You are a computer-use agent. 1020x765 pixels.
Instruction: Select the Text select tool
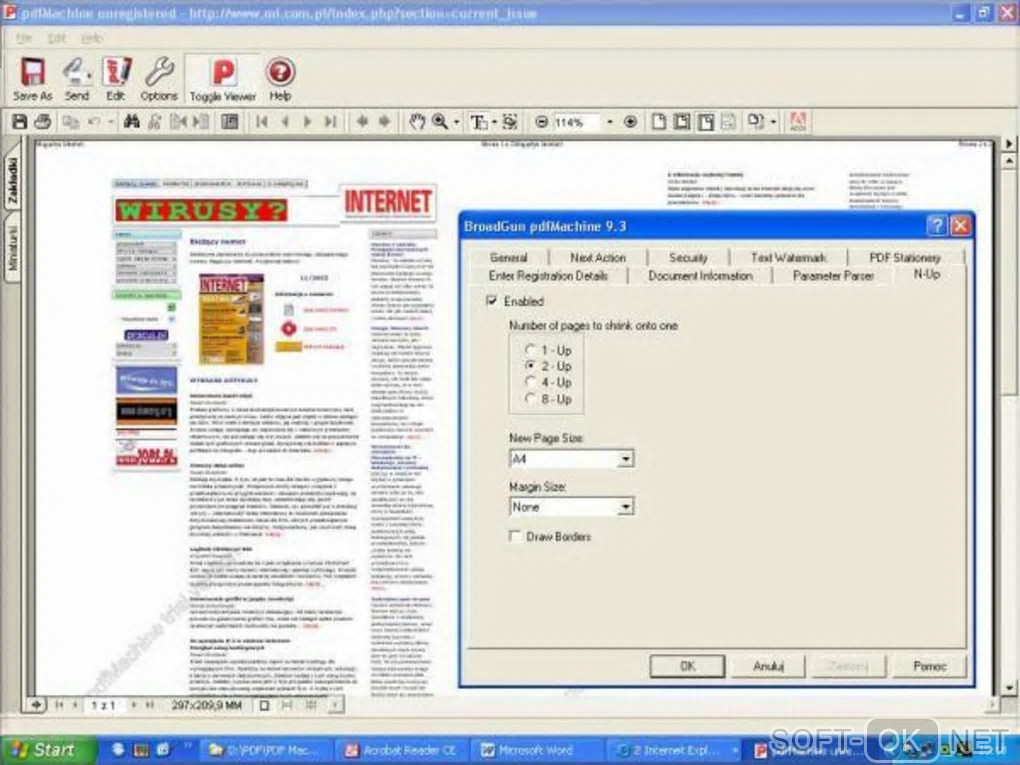[x=479, y=122]
